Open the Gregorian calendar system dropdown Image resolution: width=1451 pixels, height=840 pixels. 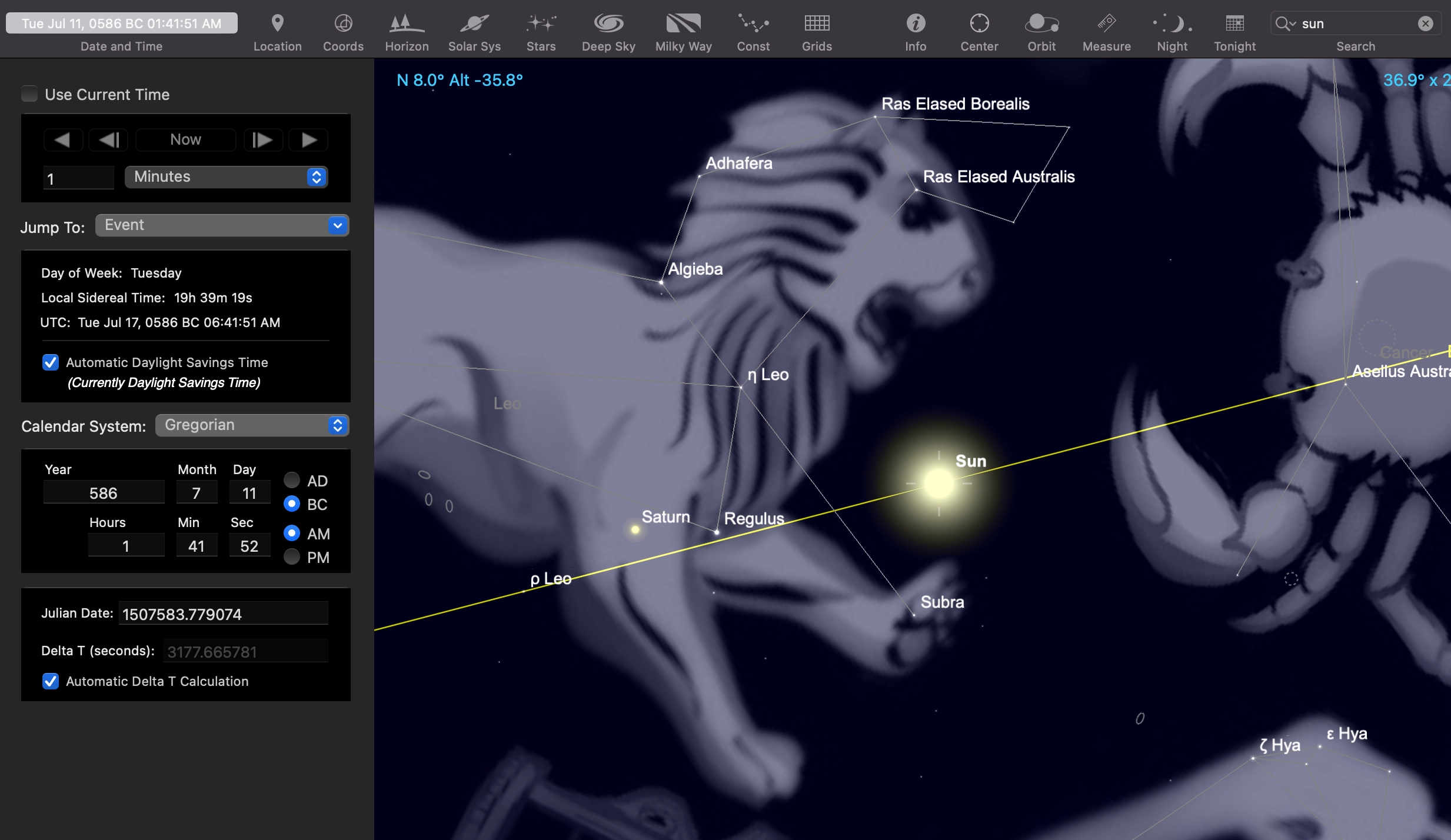[252, 425]
